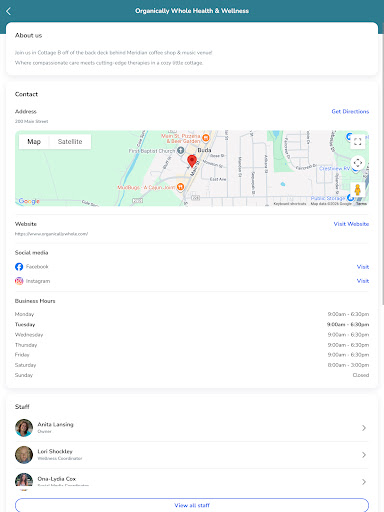Expand Ona-Lydia Cox staff chevron
The image size is (384, 512).
(x=364, y=482)
